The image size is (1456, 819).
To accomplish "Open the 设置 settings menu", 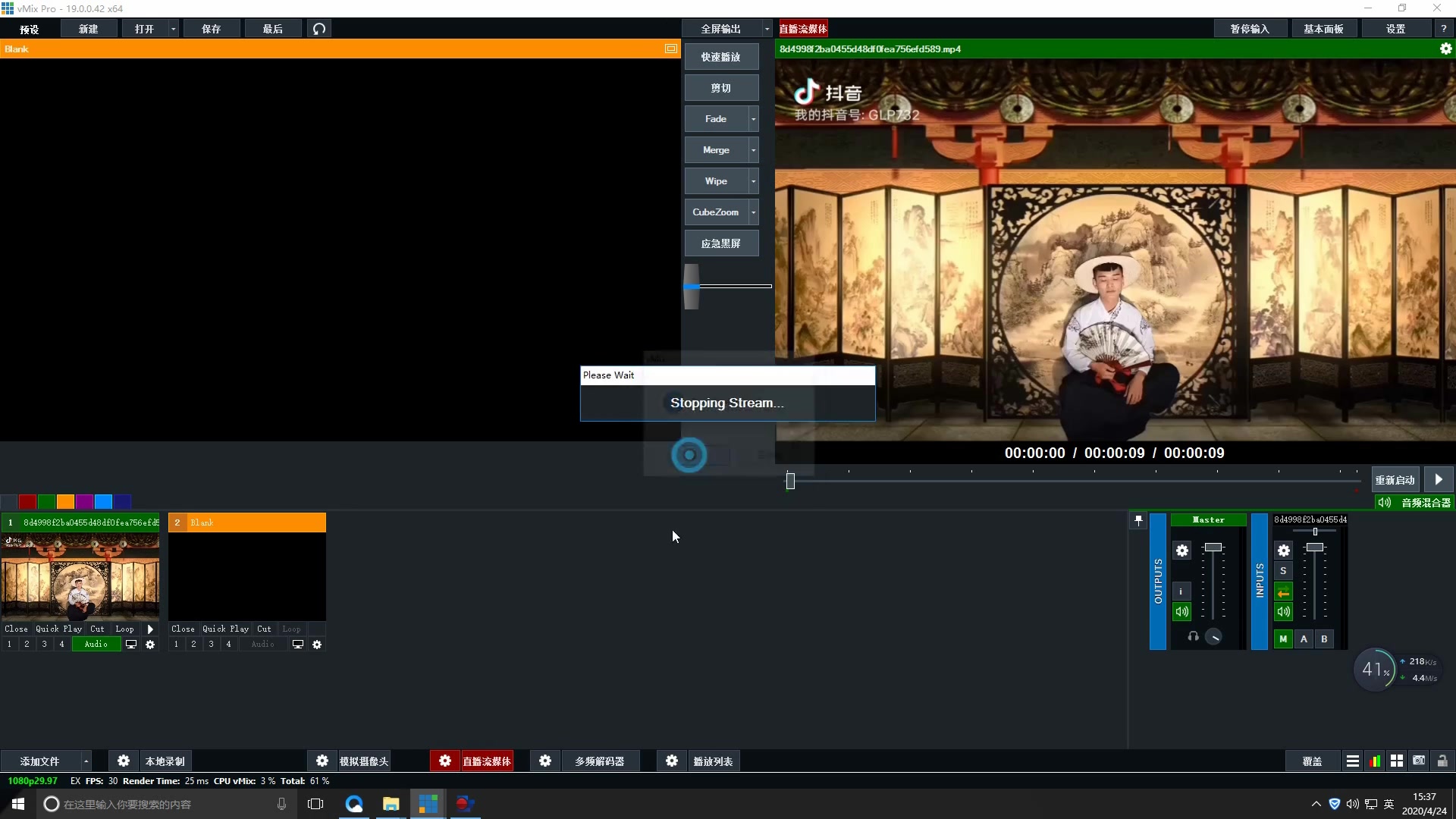I will tap(1395, 29).
